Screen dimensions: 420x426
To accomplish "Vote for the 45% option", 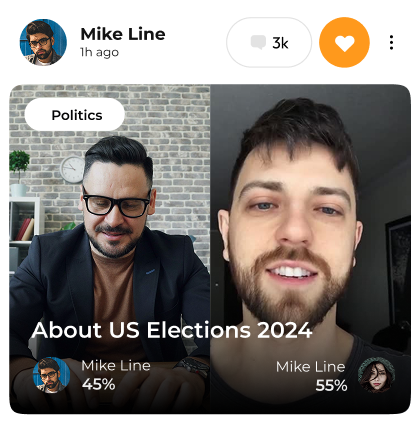I will [99, 384].
